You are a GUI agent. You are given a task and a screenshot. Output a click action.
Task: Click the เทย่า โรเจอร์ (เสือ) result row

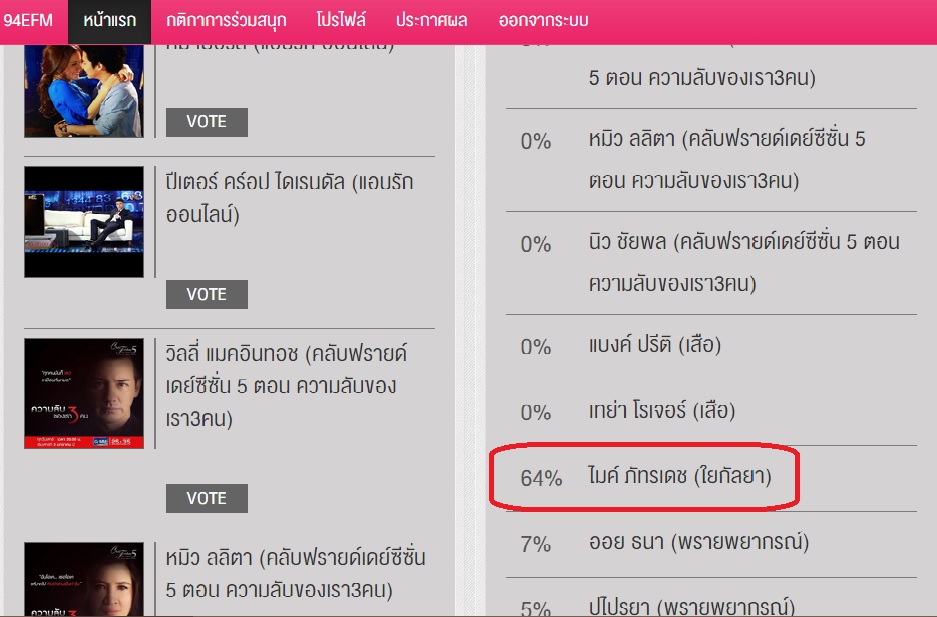click(662, 411)
